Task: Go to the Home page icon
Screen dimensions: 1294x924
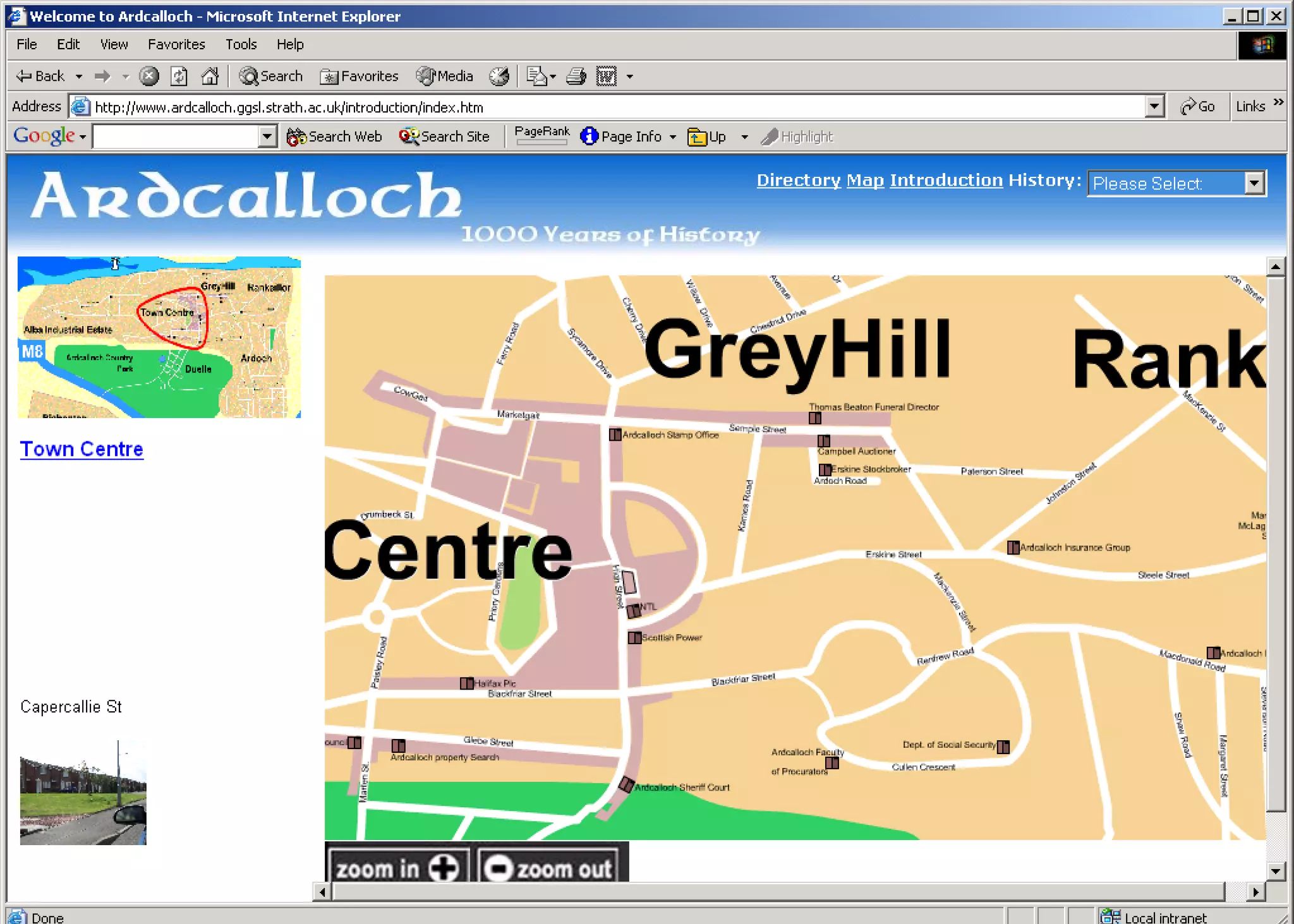Action: click(210, 76)
